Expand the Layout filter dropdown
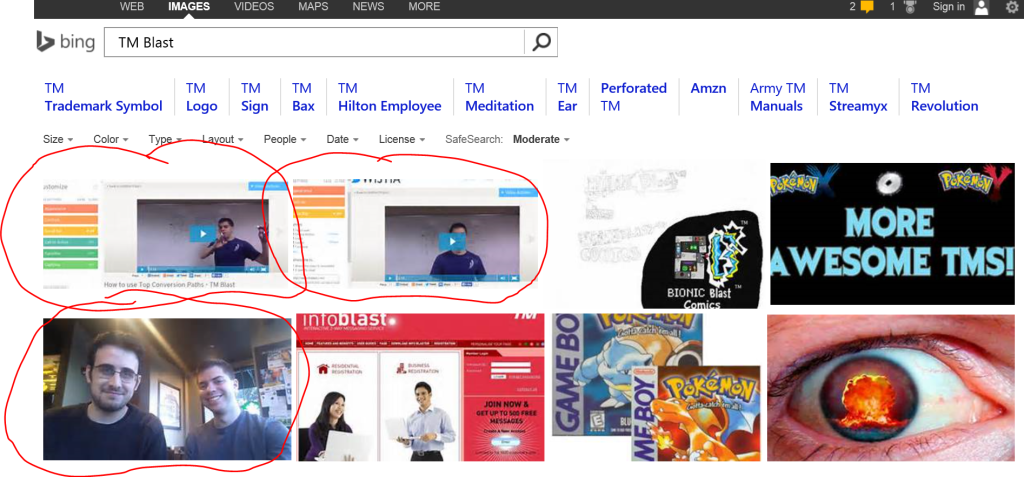1024x477 pixels. point(223,139)
